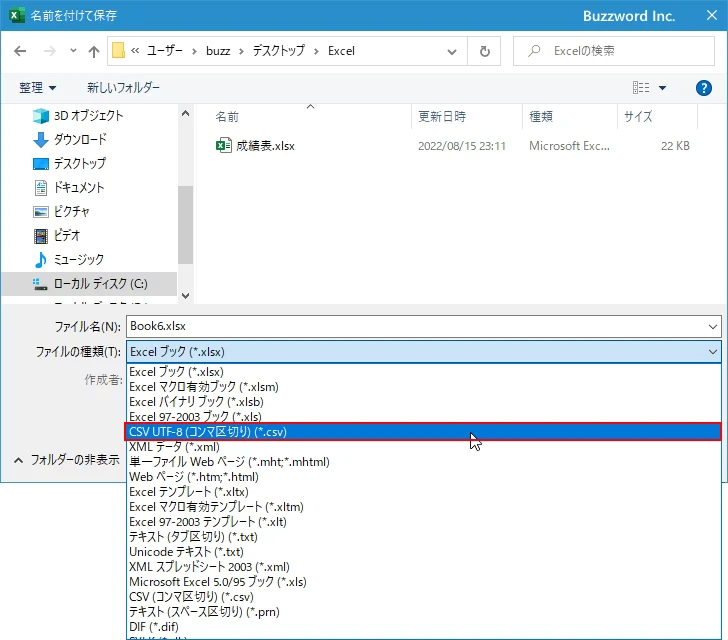The width and height of the screenshot is (728, 640).
Task: Sort files by サイズ column header
Action: [x=638, y=117]
